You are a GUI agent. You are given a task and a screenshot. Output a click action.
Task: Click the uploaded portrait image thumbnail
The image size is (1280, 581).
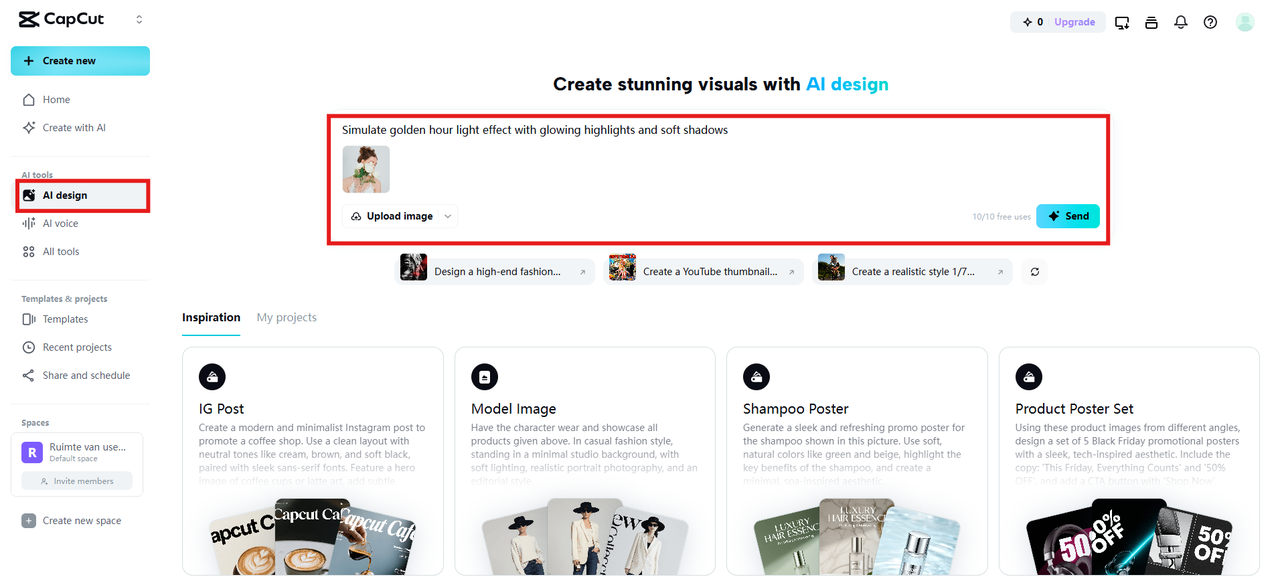(366, 169)
